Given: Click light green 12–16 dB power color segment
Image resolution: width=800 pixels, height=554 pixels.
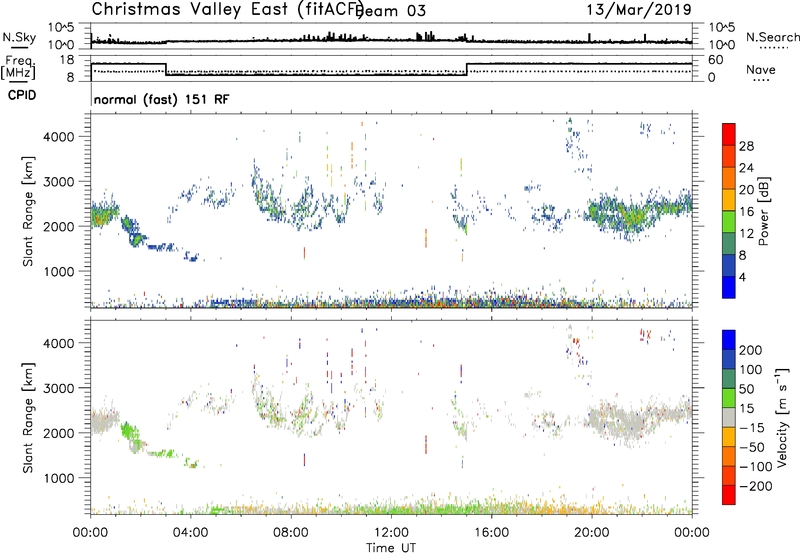Looking at the screenshot, I should click(x=729, y=222).
